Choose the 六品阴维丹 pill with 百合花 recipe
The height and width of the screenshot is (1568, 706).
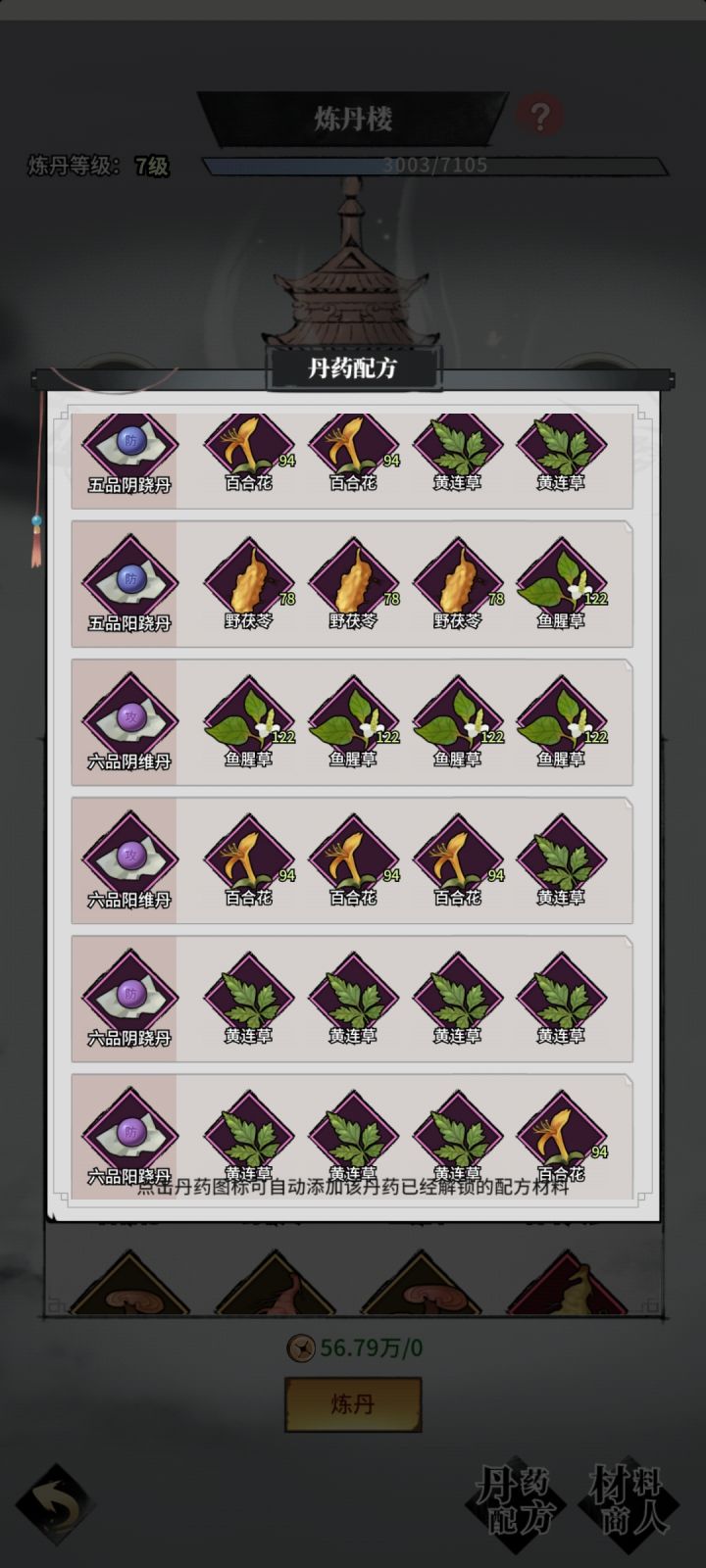pyautogui.click(x=129, y=860)
